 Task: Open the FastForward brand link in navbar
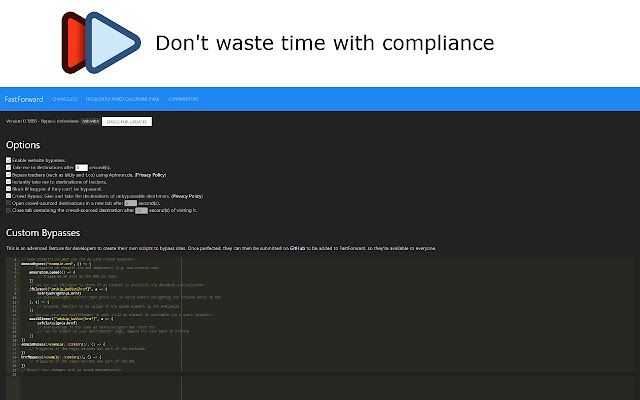point(24,99)
